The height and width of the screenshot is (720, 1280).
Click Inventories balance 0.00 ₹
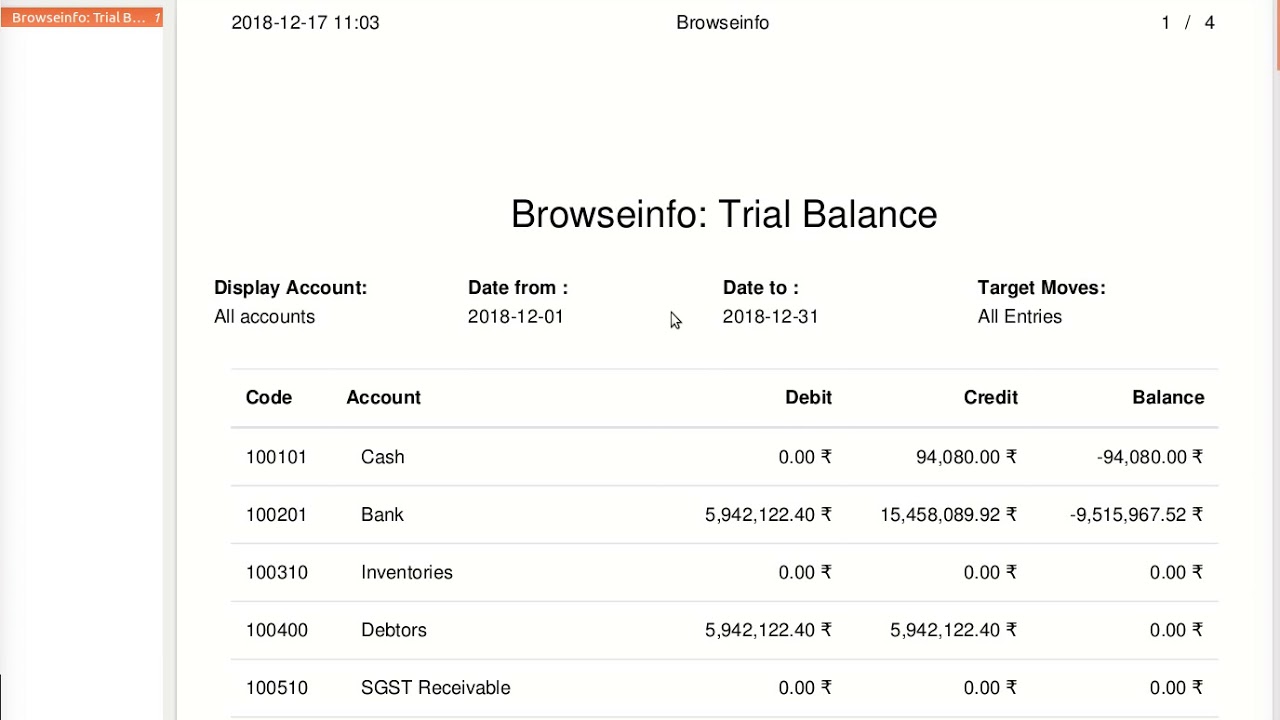(1176, 573)
